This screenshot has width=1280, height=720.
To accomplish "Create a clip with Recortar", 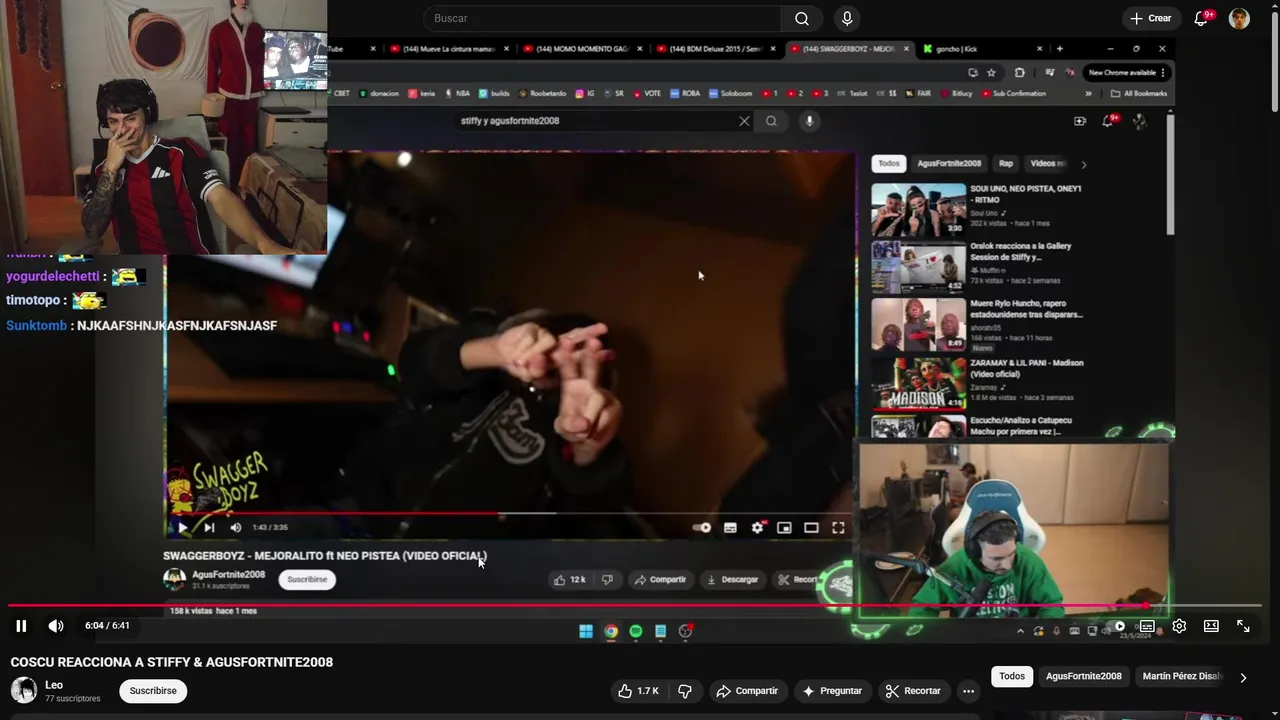I will (912, 691).
